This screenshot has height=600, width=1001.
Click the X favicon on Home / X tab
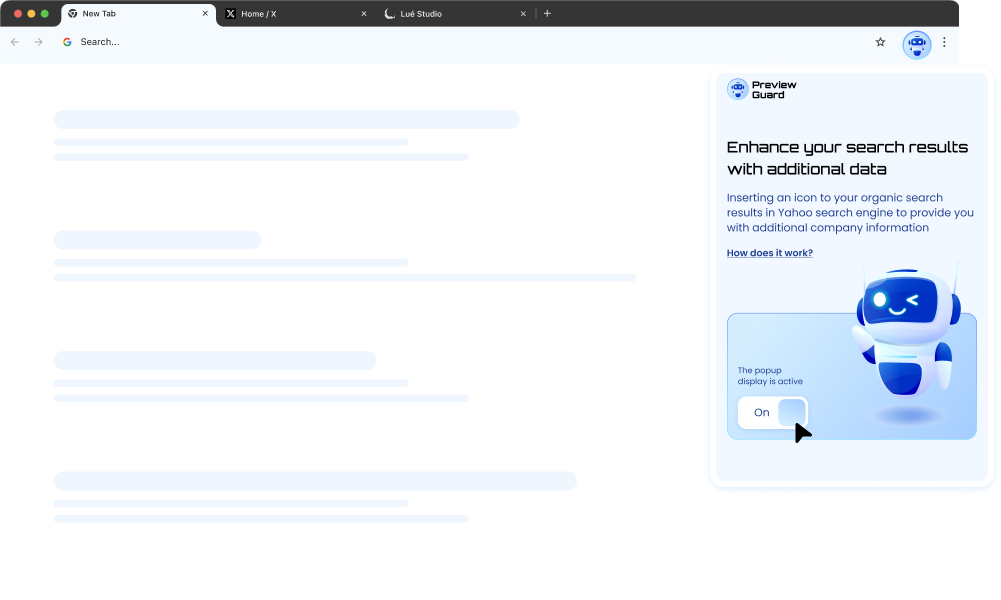(x=231, y=14)
